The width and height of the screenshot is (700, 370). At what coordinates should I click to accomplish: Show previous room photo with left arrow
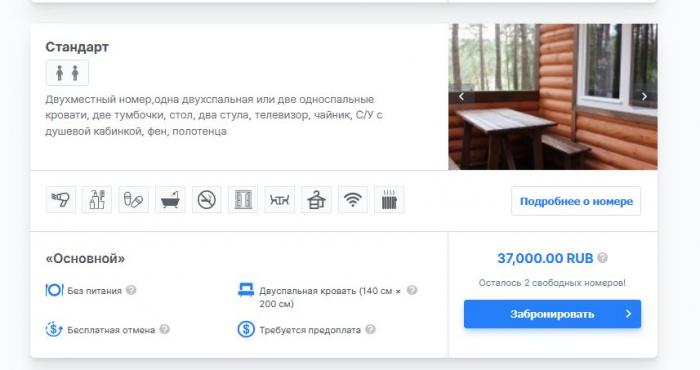tap(461, 96)
